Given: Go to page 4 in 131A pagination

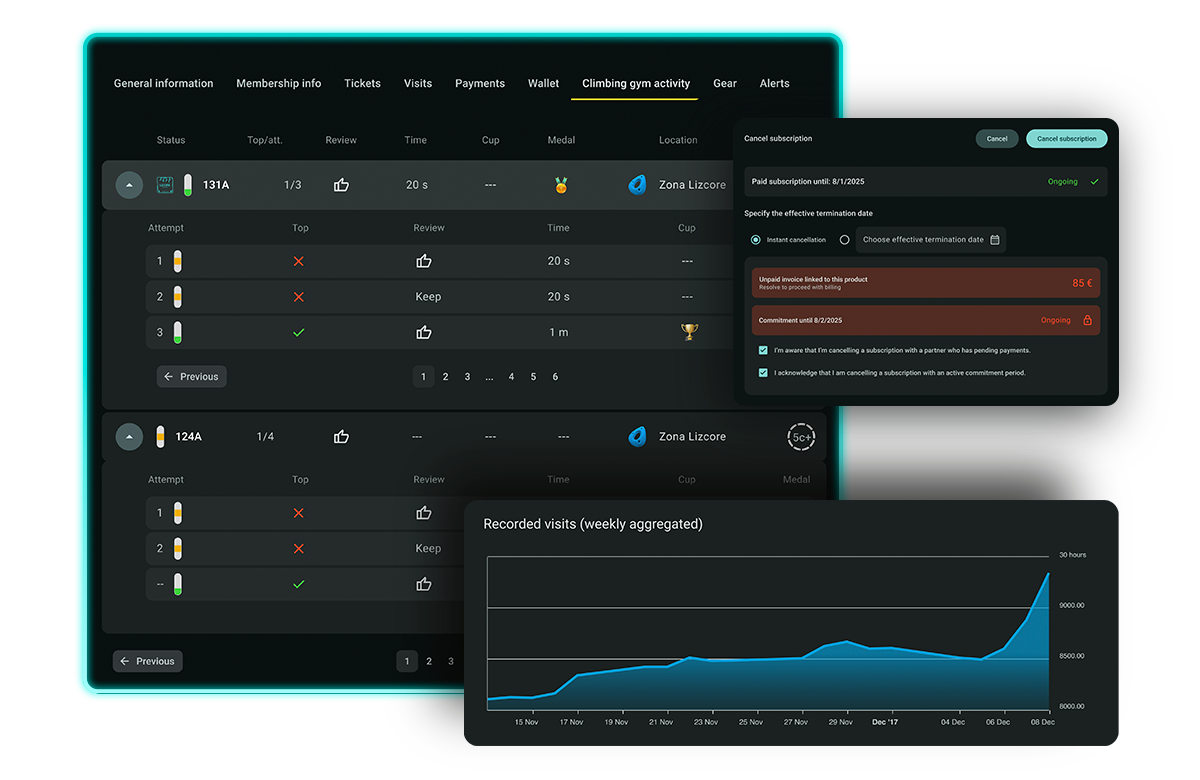Looking at the screenshot, I should 511,377.
